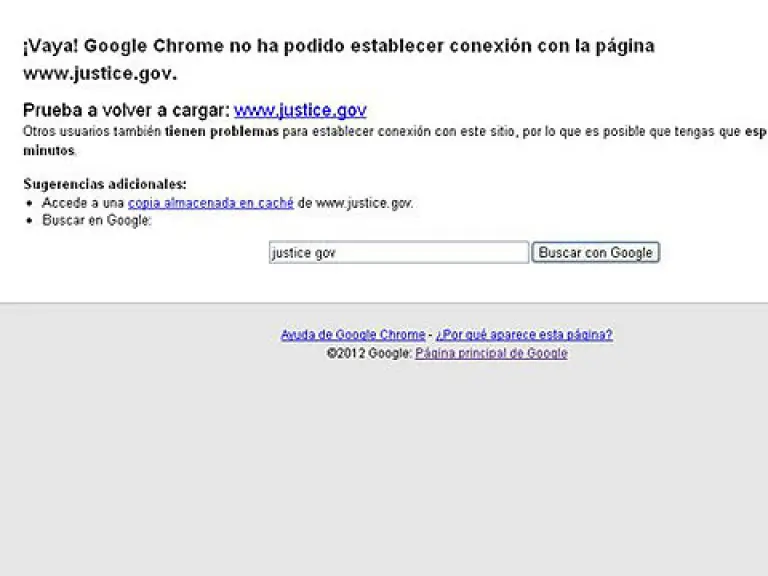
Task: Click "de www.justice.gov." text after the cache link
Action: 355,202
